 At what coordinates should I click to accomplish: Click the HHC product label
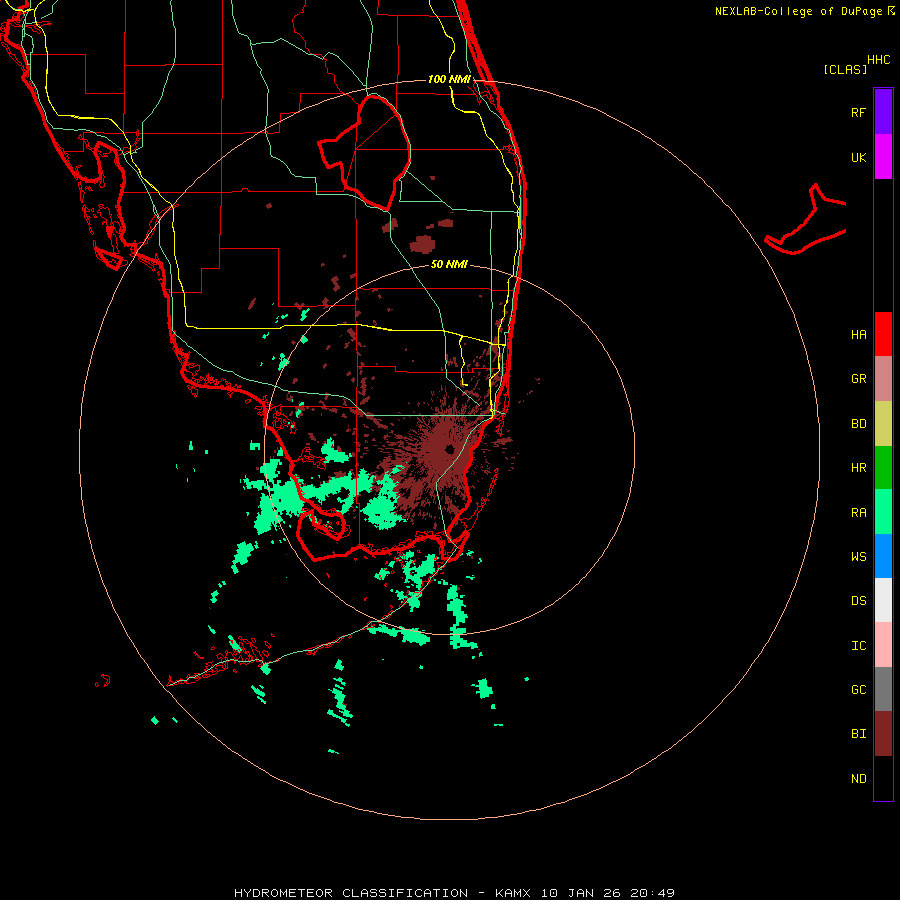click(x=878, y=60)
